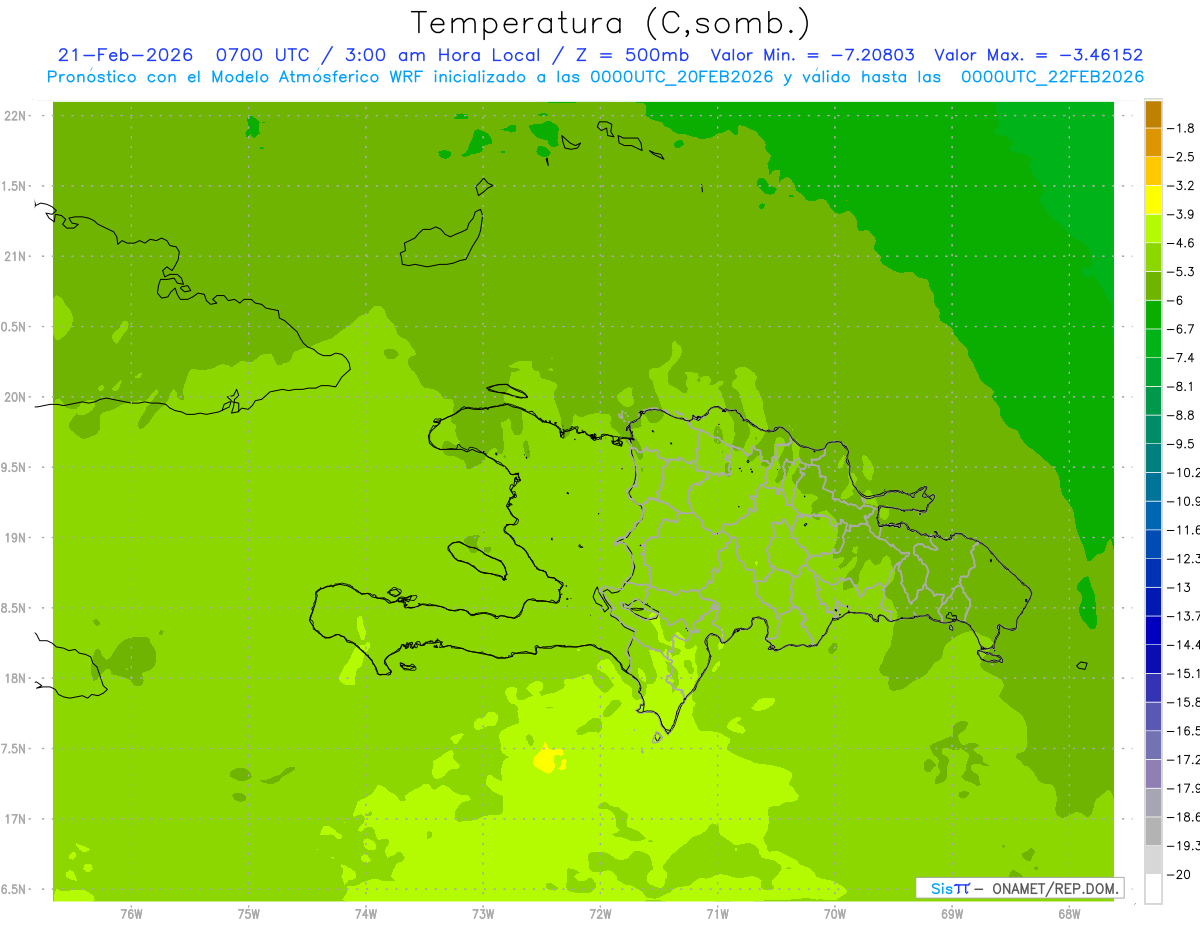This screenshot has width=1200, height=927.
Task: Click the "0700 UTC" time text
Action: (x=263, y=55)
